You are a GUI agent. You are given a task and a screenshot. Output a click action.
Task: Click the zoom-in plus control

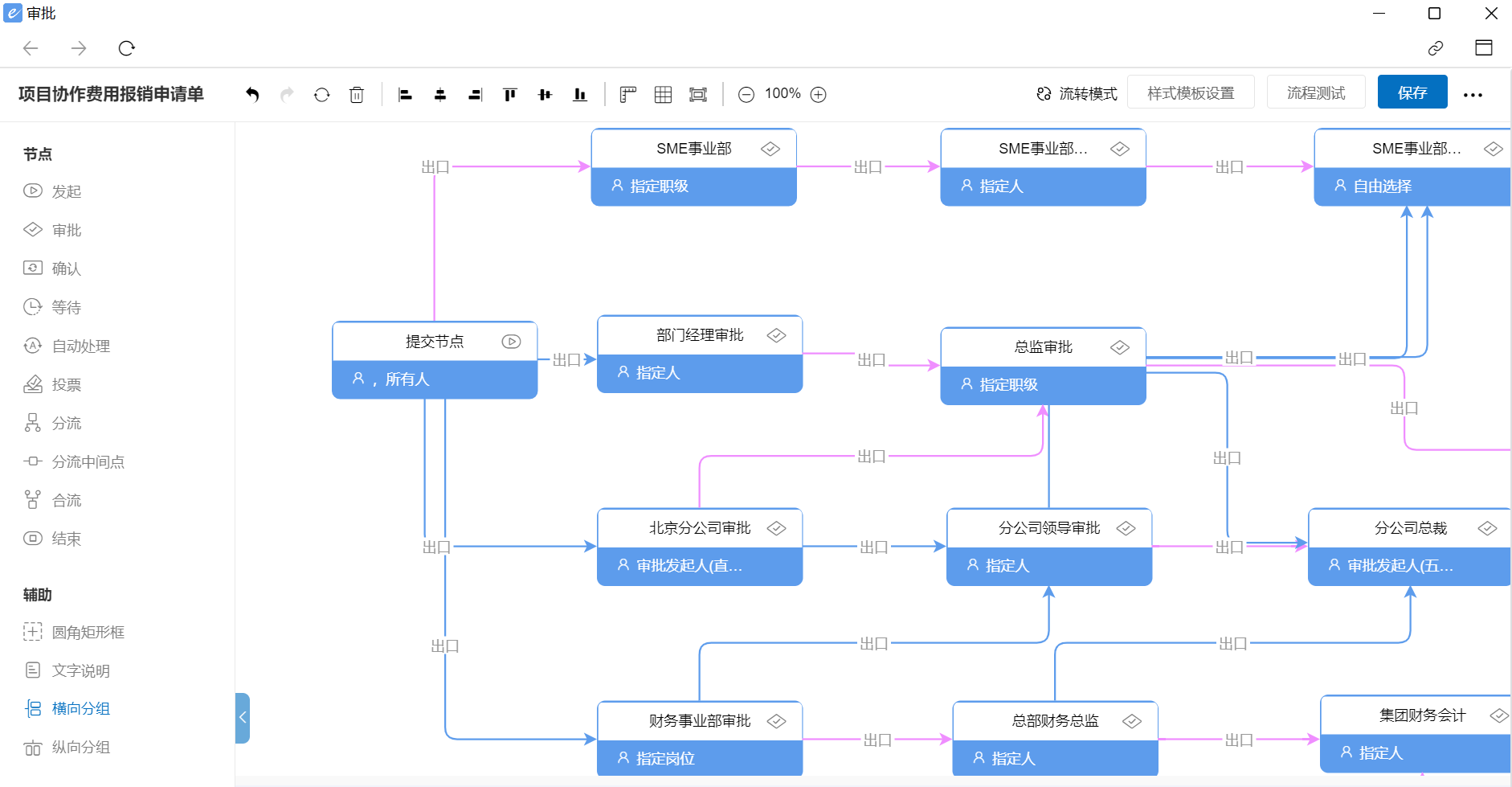pyautogui.click(x=818, y=94)
